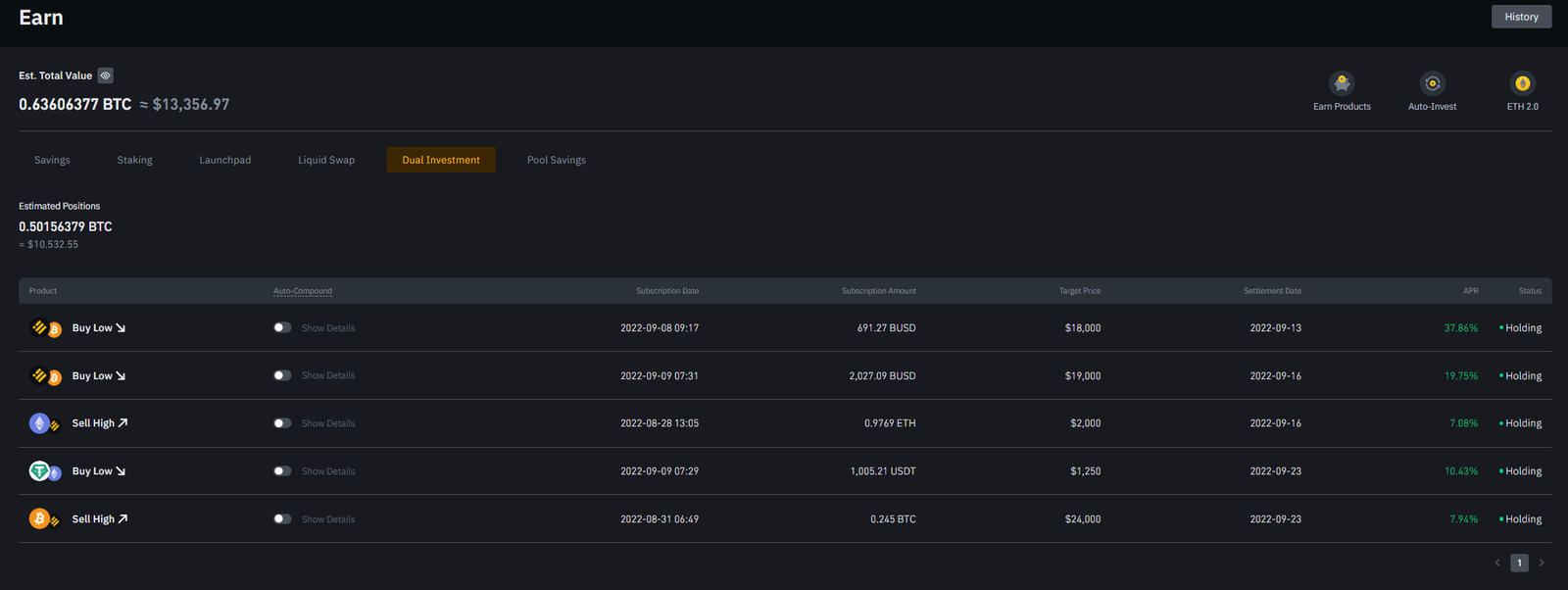Viewport: 1568px width, 590px height.
Task: Open the History button
Action: [x=1521, y=17]
